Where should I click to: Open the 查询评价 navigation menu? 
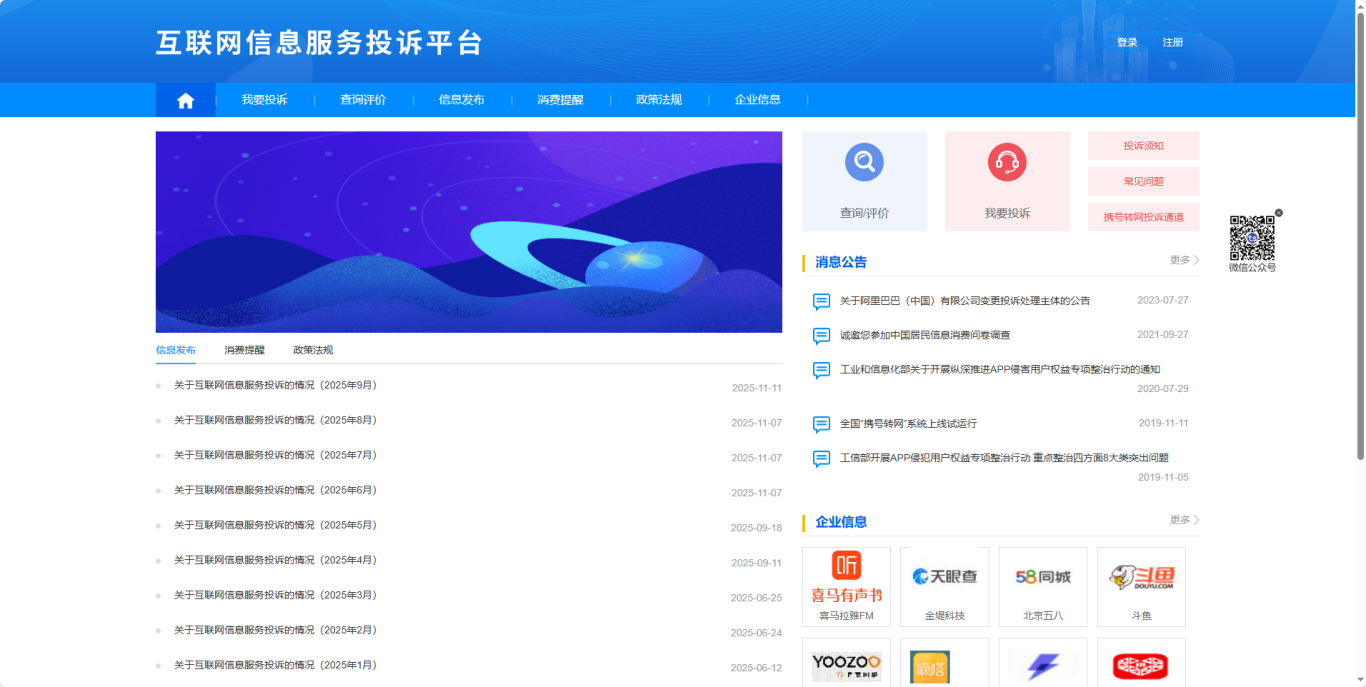click(363, 100)
